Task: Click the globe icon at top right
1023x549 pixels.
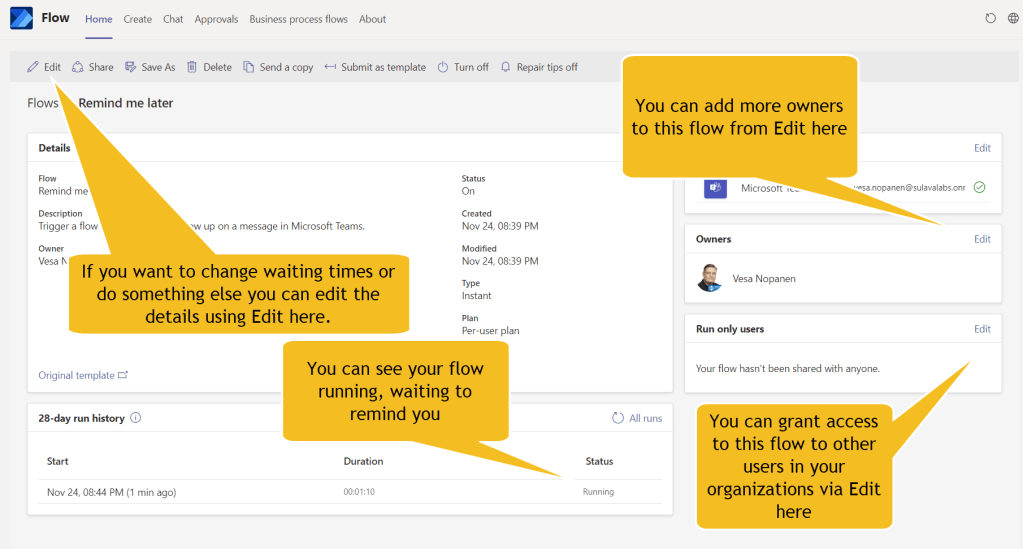Action: pyautogui.click(x=1014, y=19)
